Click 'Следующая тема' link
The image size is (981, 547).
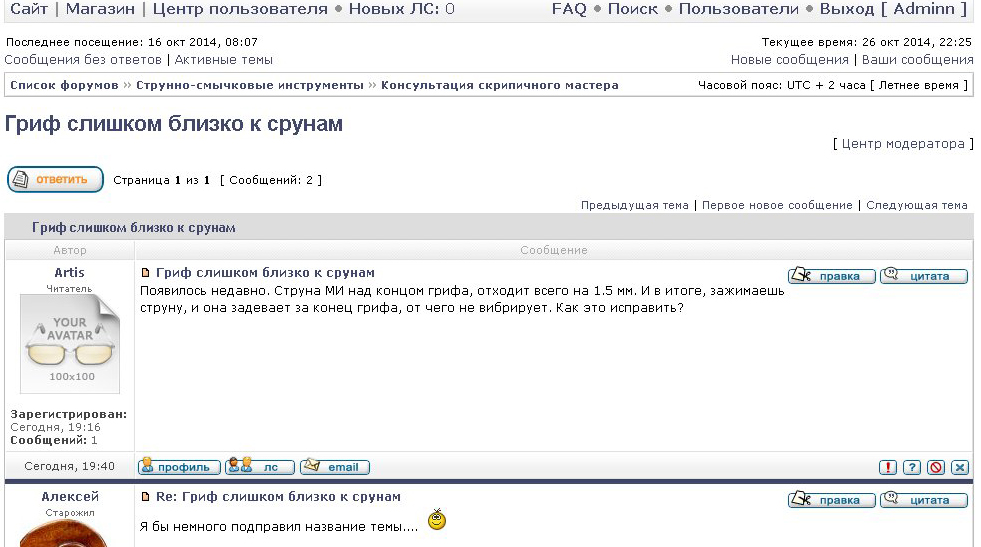(x=916, y=205)
